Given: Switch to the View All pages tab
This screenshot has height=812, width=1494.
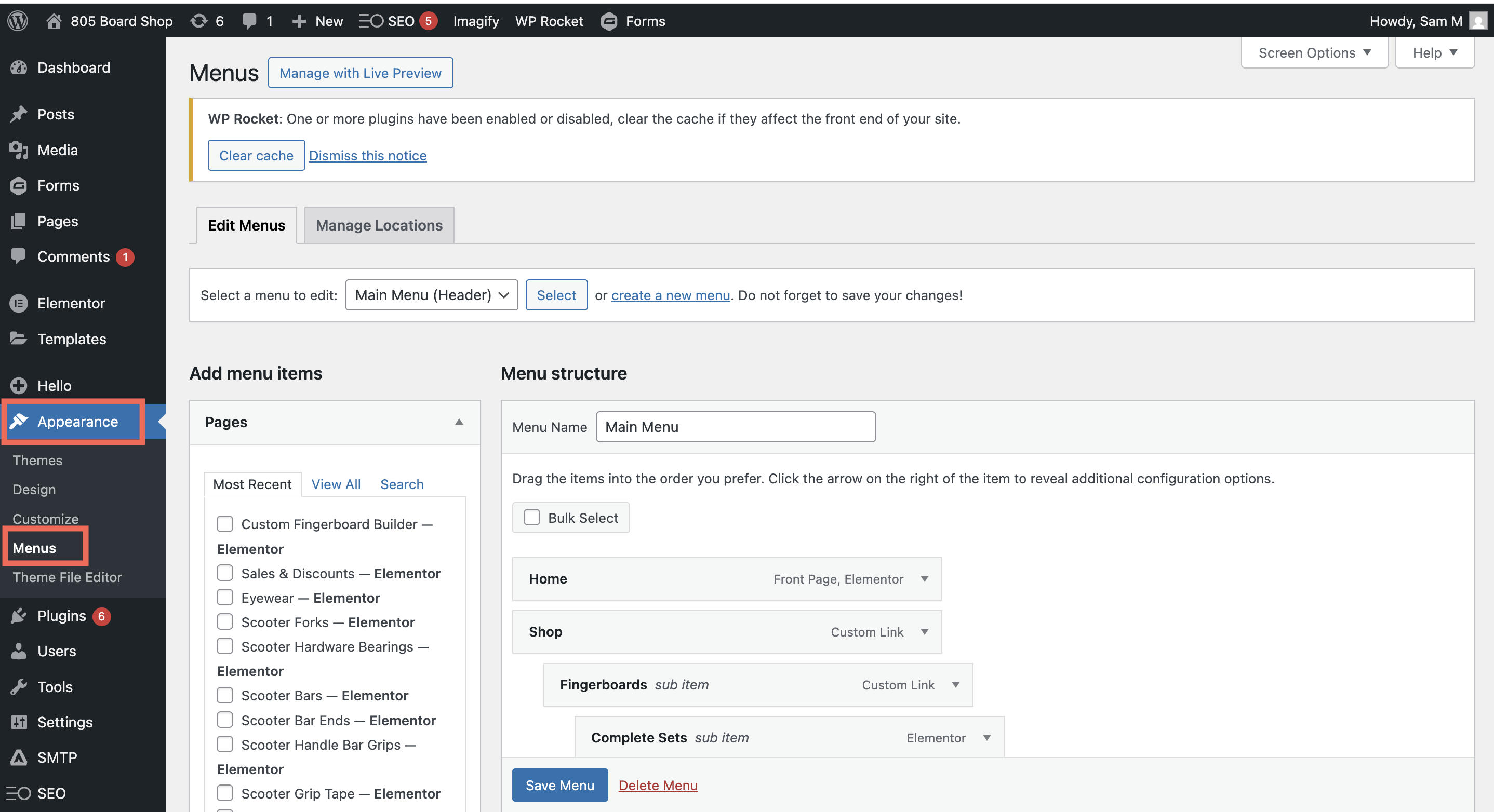Looking at the screenshot, I should (336, 484).
